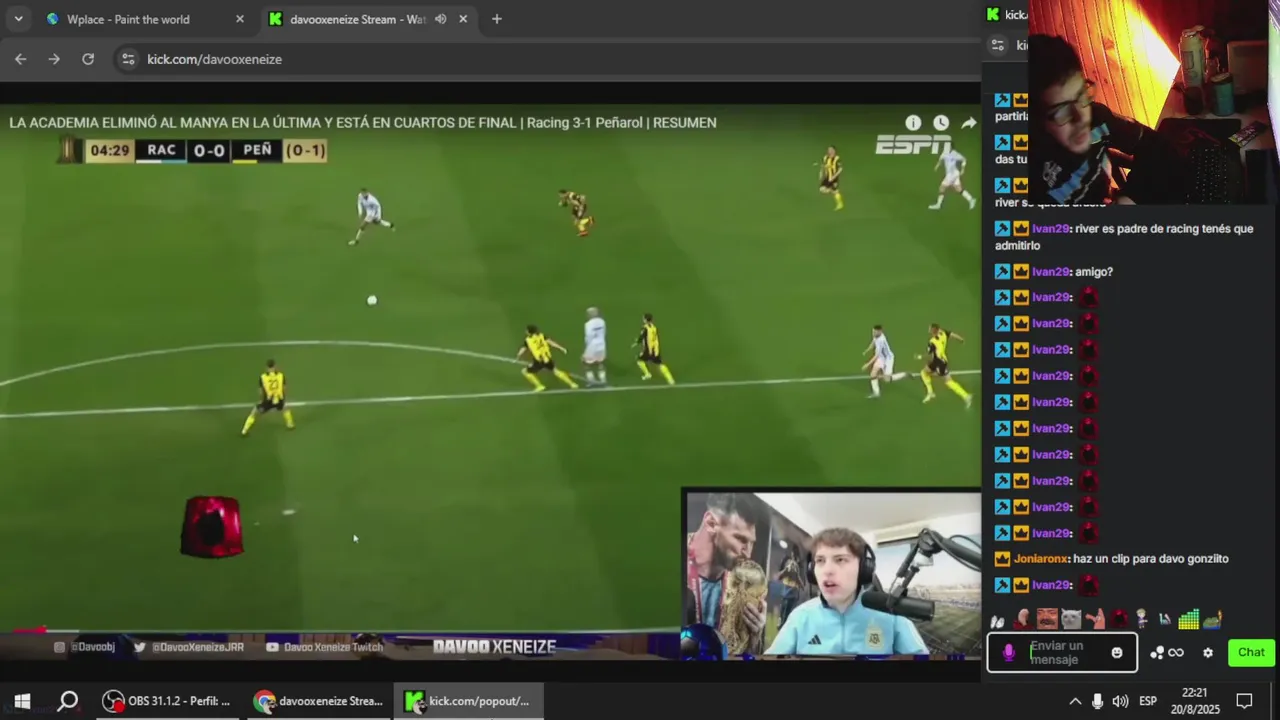This screenshot has height=720, width=1280.
Task: Click the ivan29 username in 'amigo?' message
Action: pos(1051,272)
